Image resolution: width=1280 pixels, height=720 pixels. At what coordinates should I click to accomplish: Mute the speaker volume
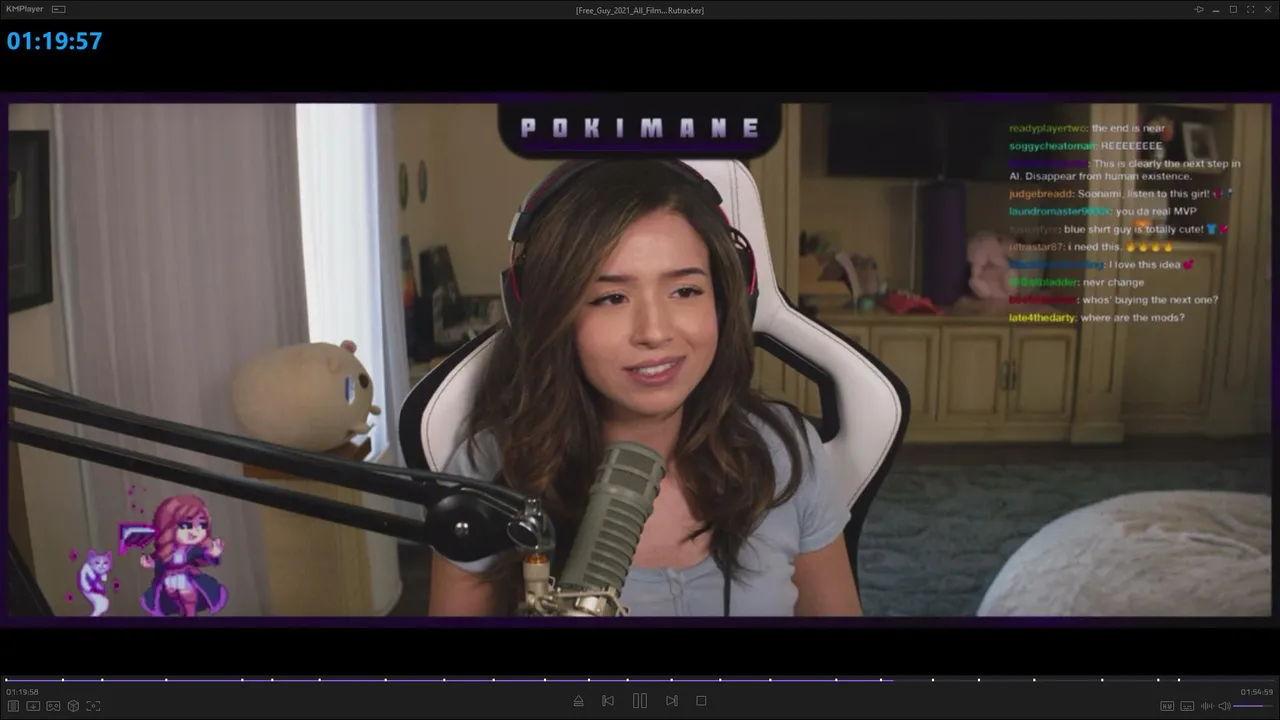click(x=1224, y=706)
